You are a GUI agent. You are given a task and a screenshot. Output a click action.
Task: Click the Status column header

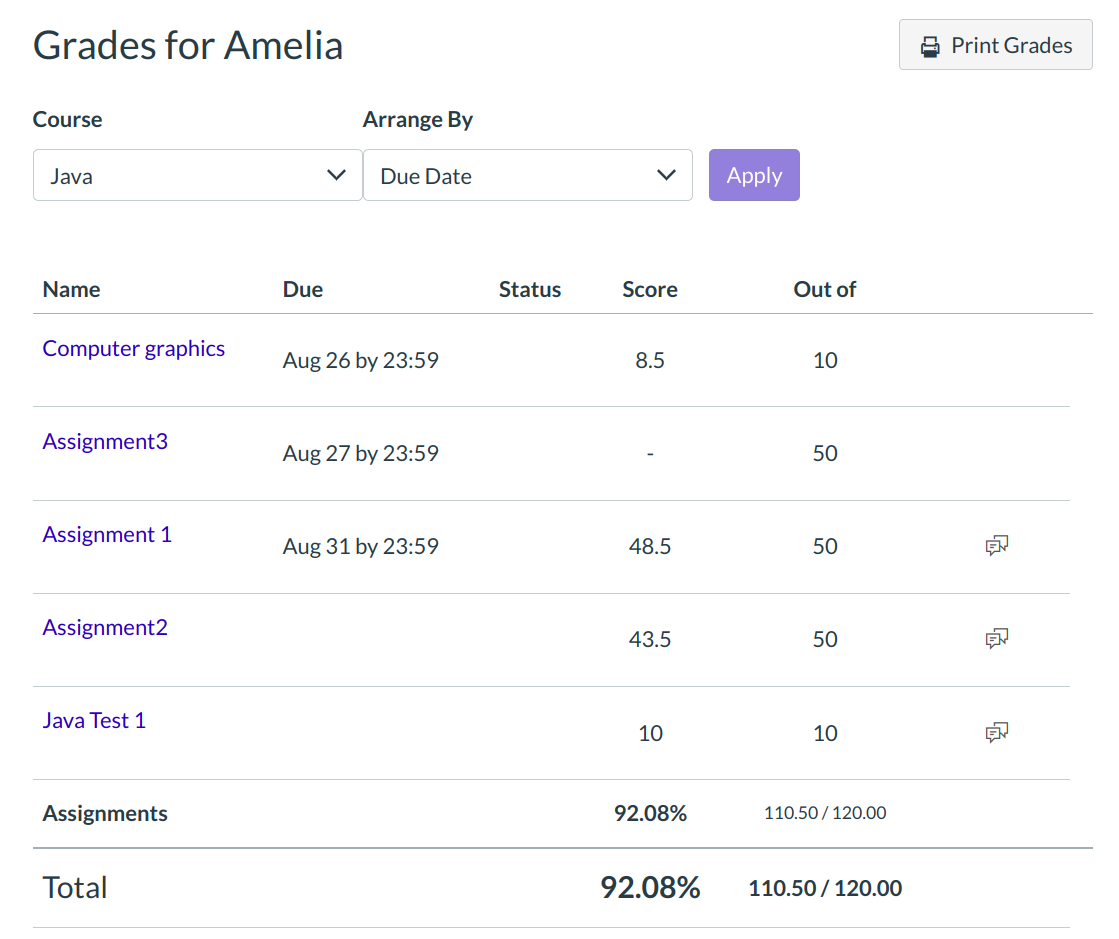(x=530, y=290)
